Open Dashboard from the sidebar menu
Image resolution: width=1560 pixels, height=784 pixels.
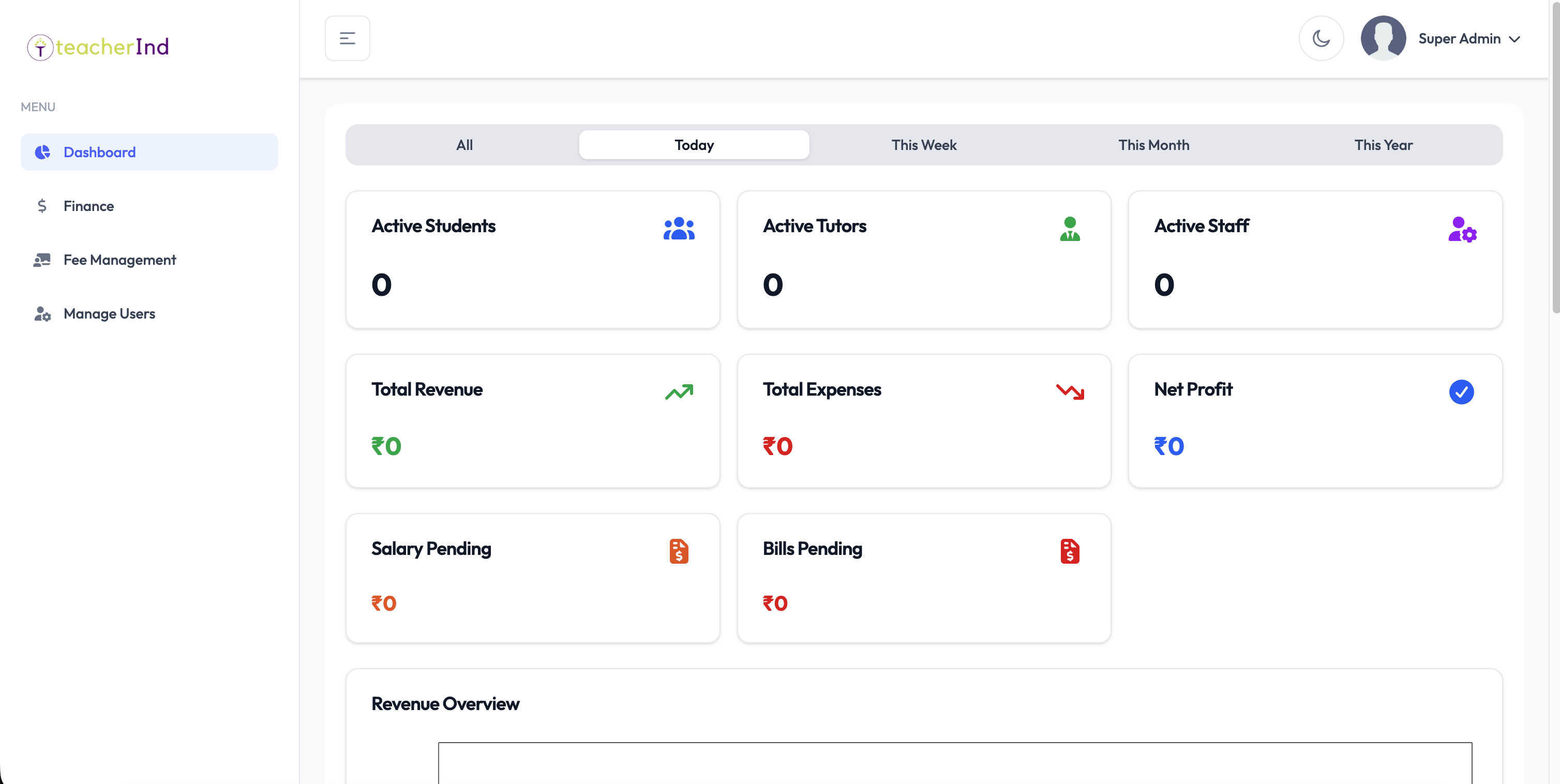[149, 152]
